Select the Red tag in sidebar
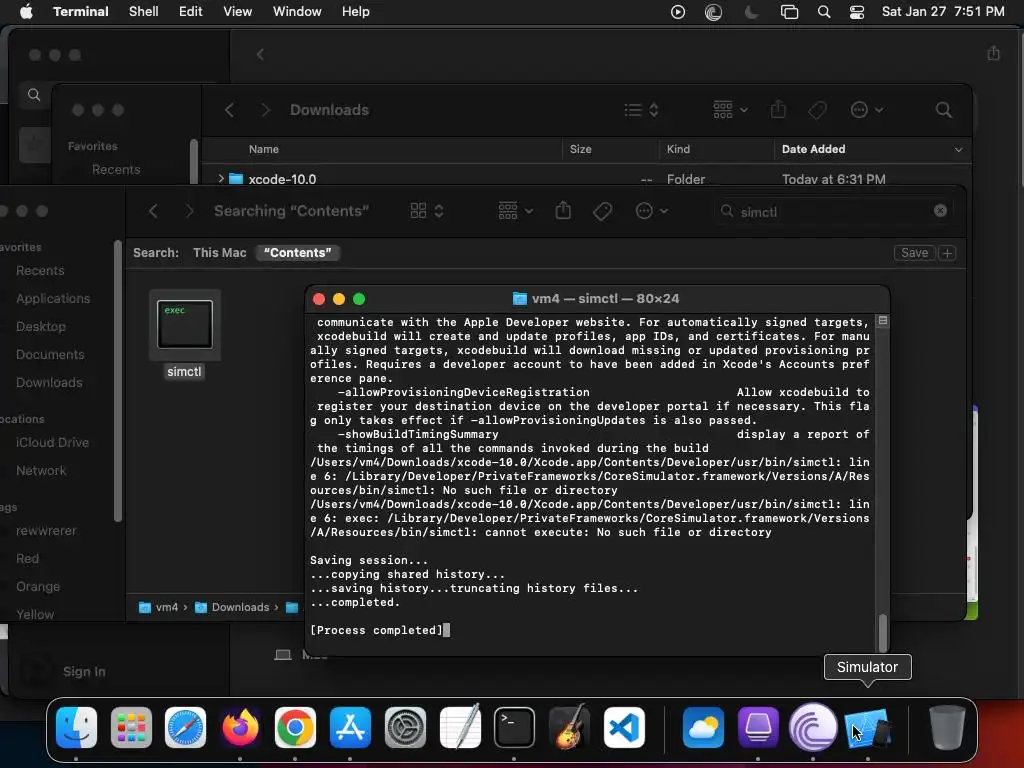The height and width of the screenshot is (768, 1024). tap(27, 559)
